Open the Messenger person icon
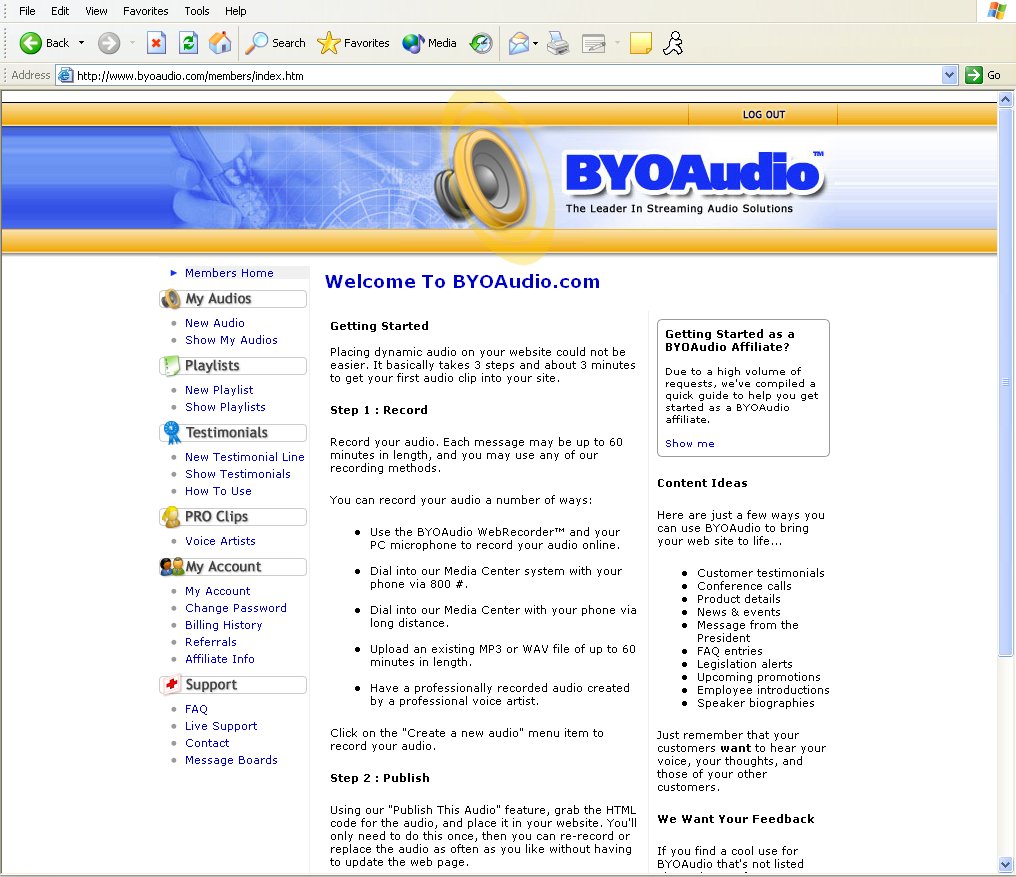This screenshot has width=1016, height=877. pos(673,43)
